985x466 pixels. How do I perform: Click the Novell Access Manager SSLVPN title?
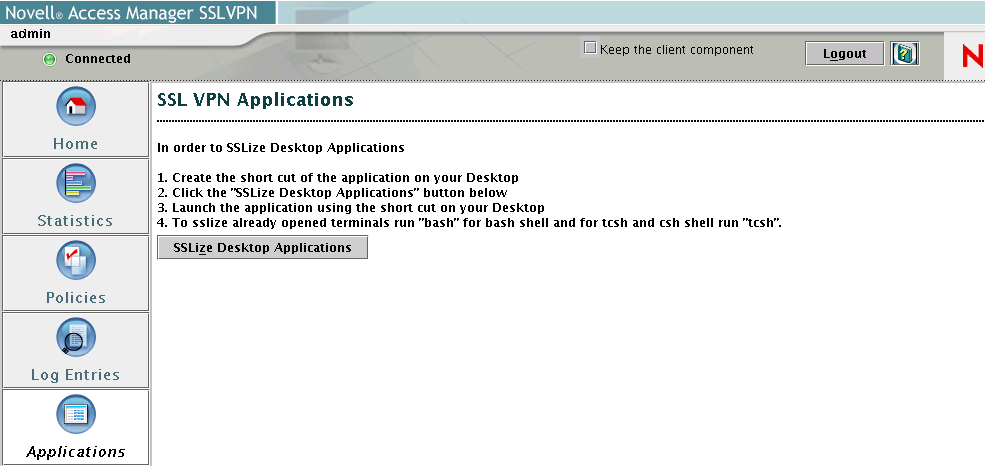click(131, 14)
